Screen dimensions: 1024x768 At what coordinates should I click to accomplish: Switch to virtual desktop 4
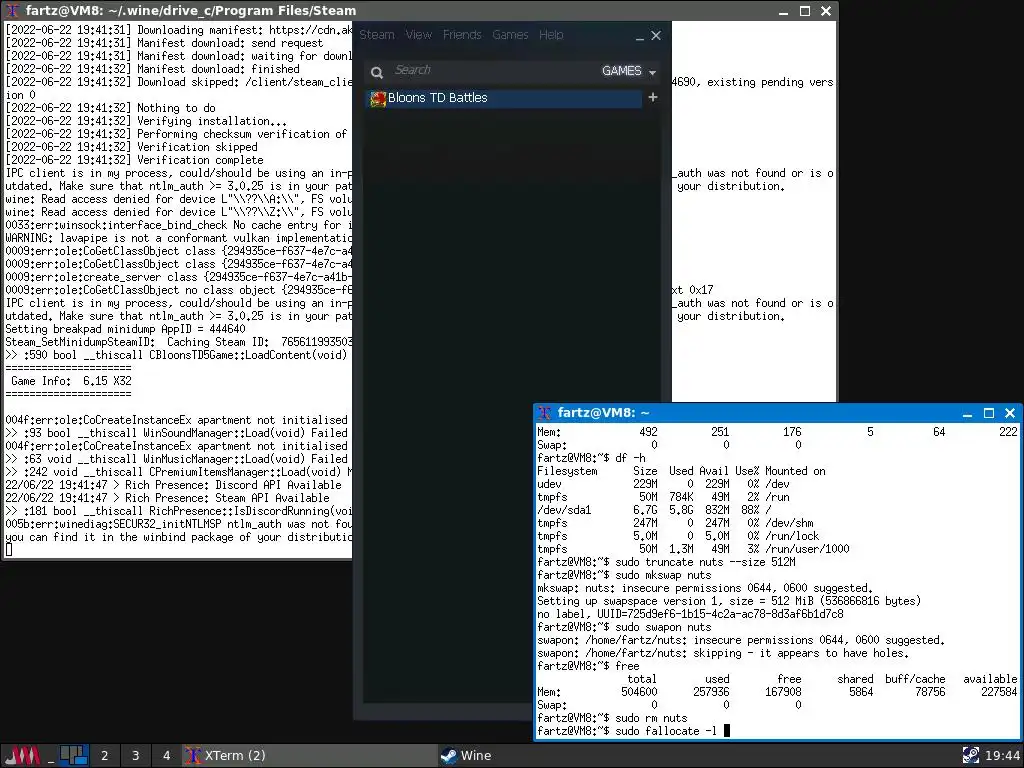pyautogui.click(x=167, y=756)
